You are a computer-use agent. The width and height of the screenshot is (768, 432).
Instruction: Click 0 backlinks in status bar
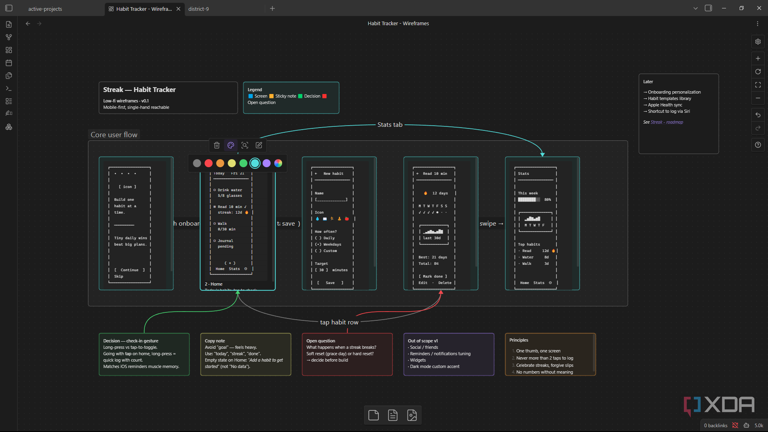[x=715, y=425]
